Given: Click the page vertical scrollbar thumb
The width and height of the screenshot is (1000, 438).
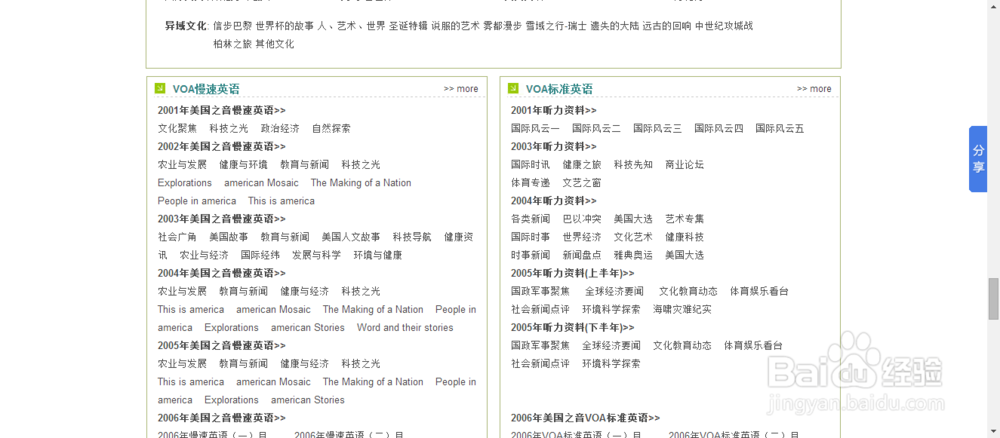Looking at the screenshot, I should pos(994,298).
